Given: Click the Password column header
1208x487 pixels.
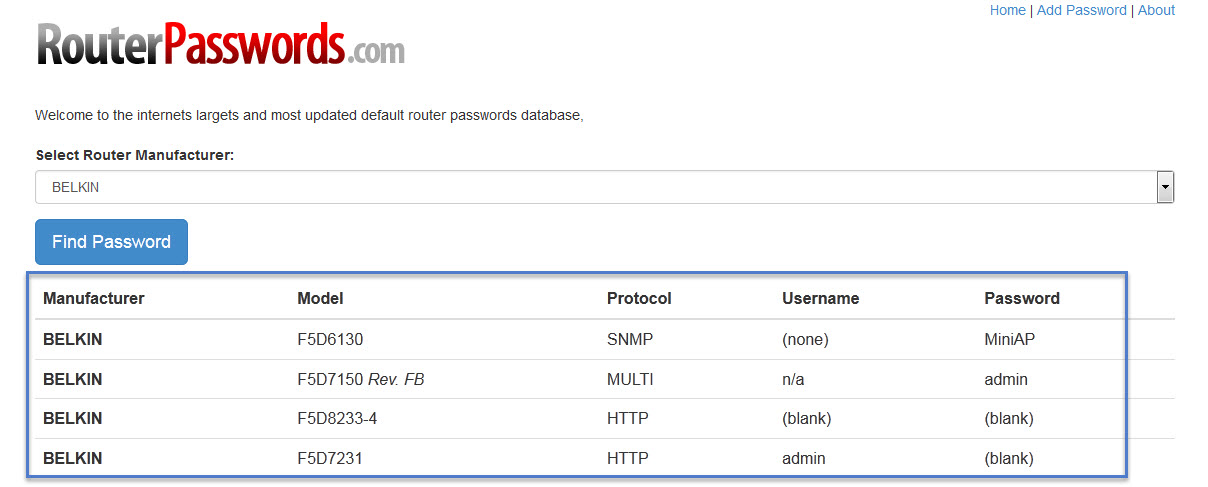Looking at the screenshot, I should coord(1022,298).
